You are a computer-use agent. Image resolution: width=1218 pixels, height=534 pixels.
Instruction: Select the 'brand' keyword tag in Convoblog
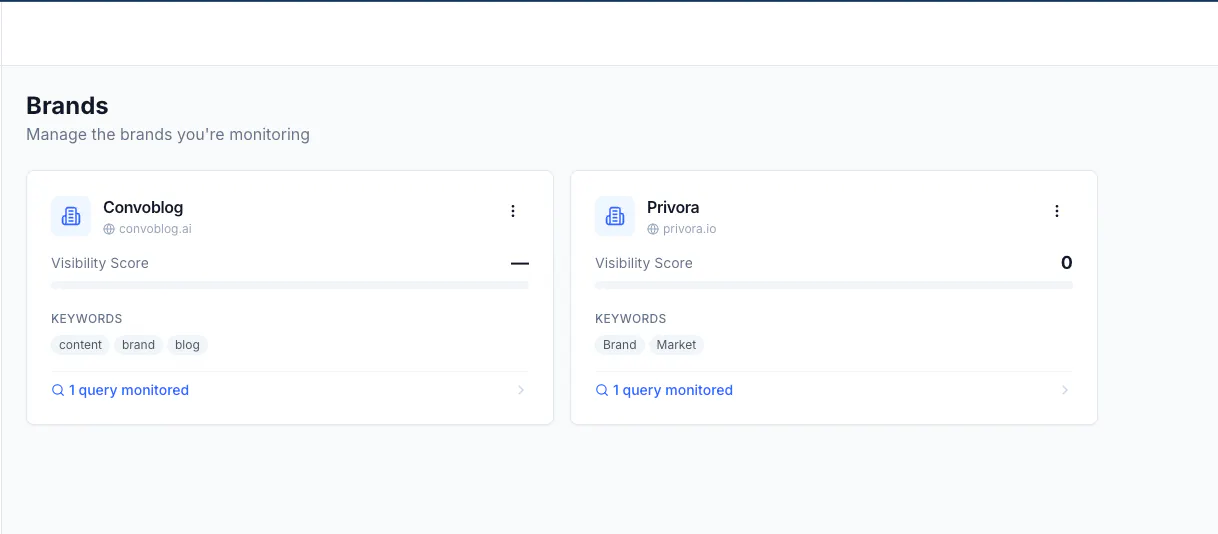(139, 345)
